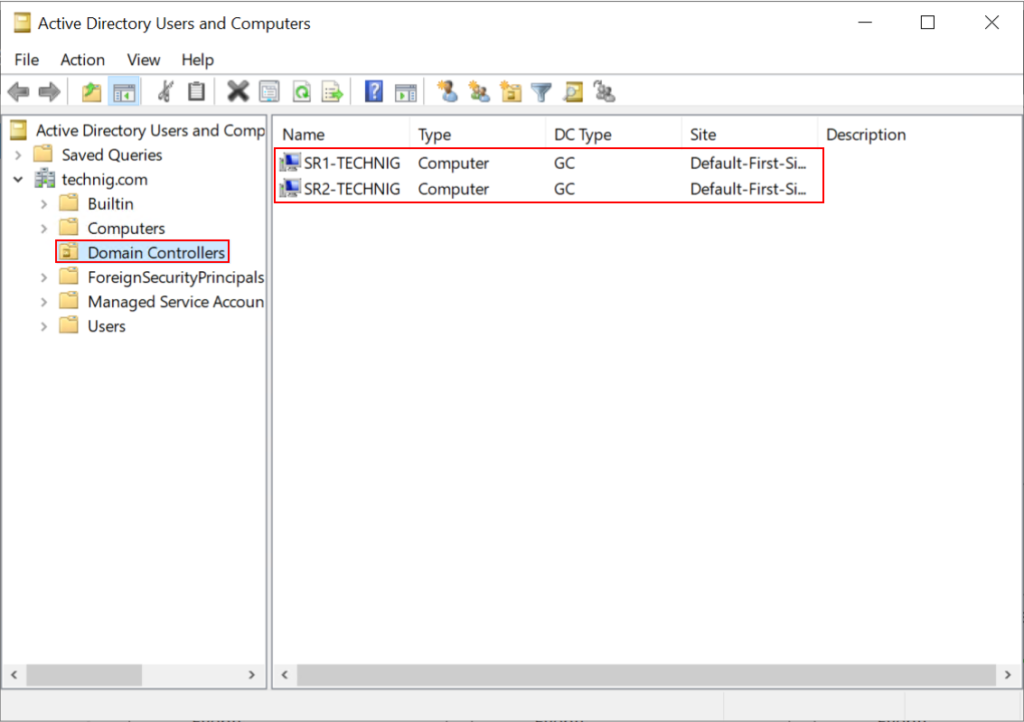Image resolution: width=1024 pixels, height=722 pixels.
Task: Click the Back arrow toolbar icon
Action: pyautogui.click(x=19, y=92)
